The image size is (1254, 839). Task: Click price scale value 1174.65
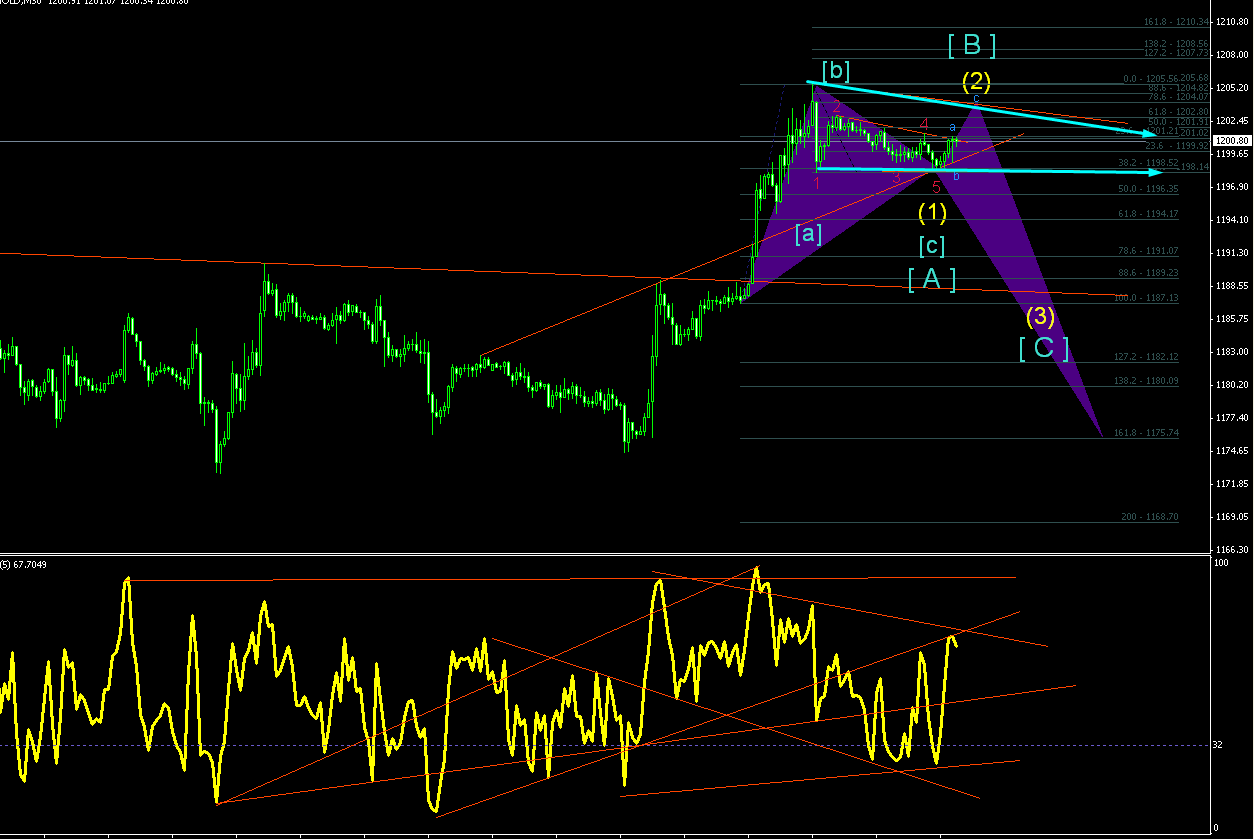click(1234, 450)
